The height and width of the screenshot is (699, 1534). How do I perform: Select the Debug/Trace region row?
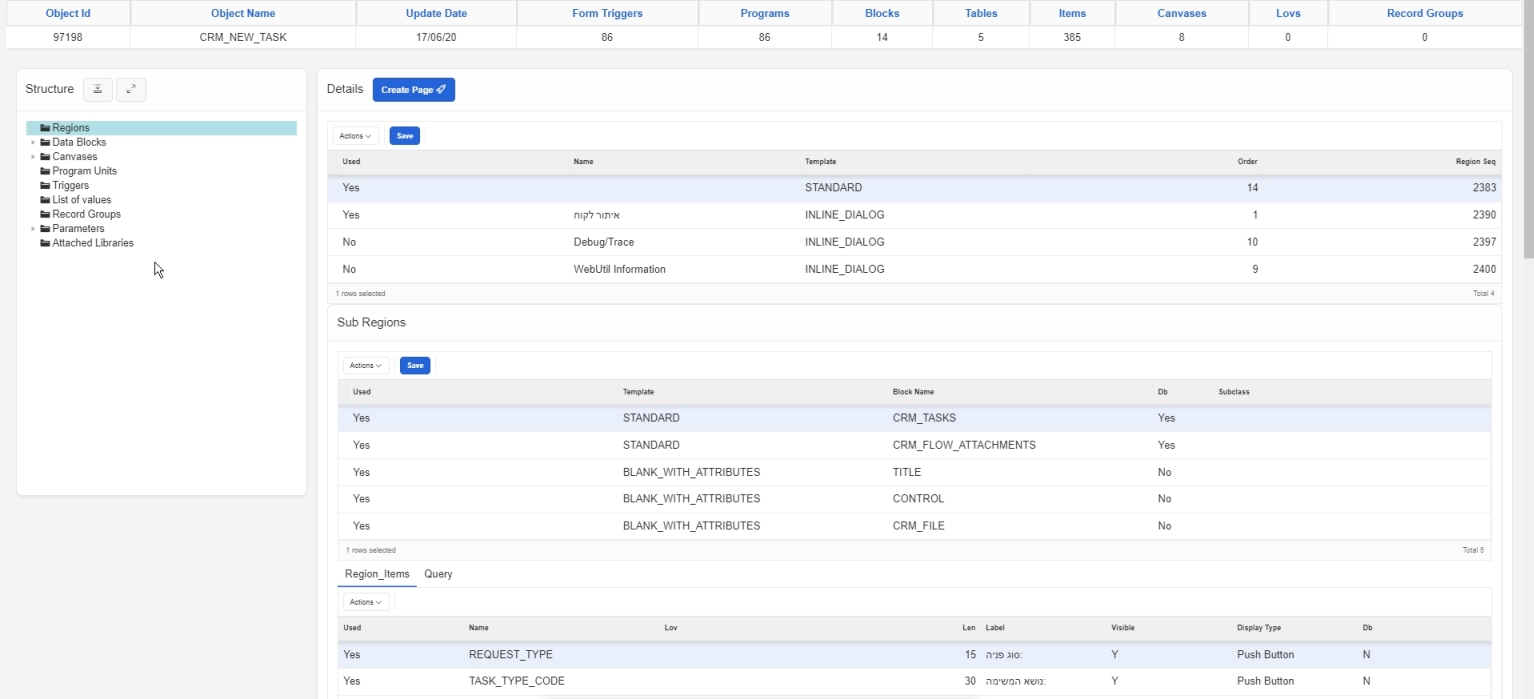[603, 242]
